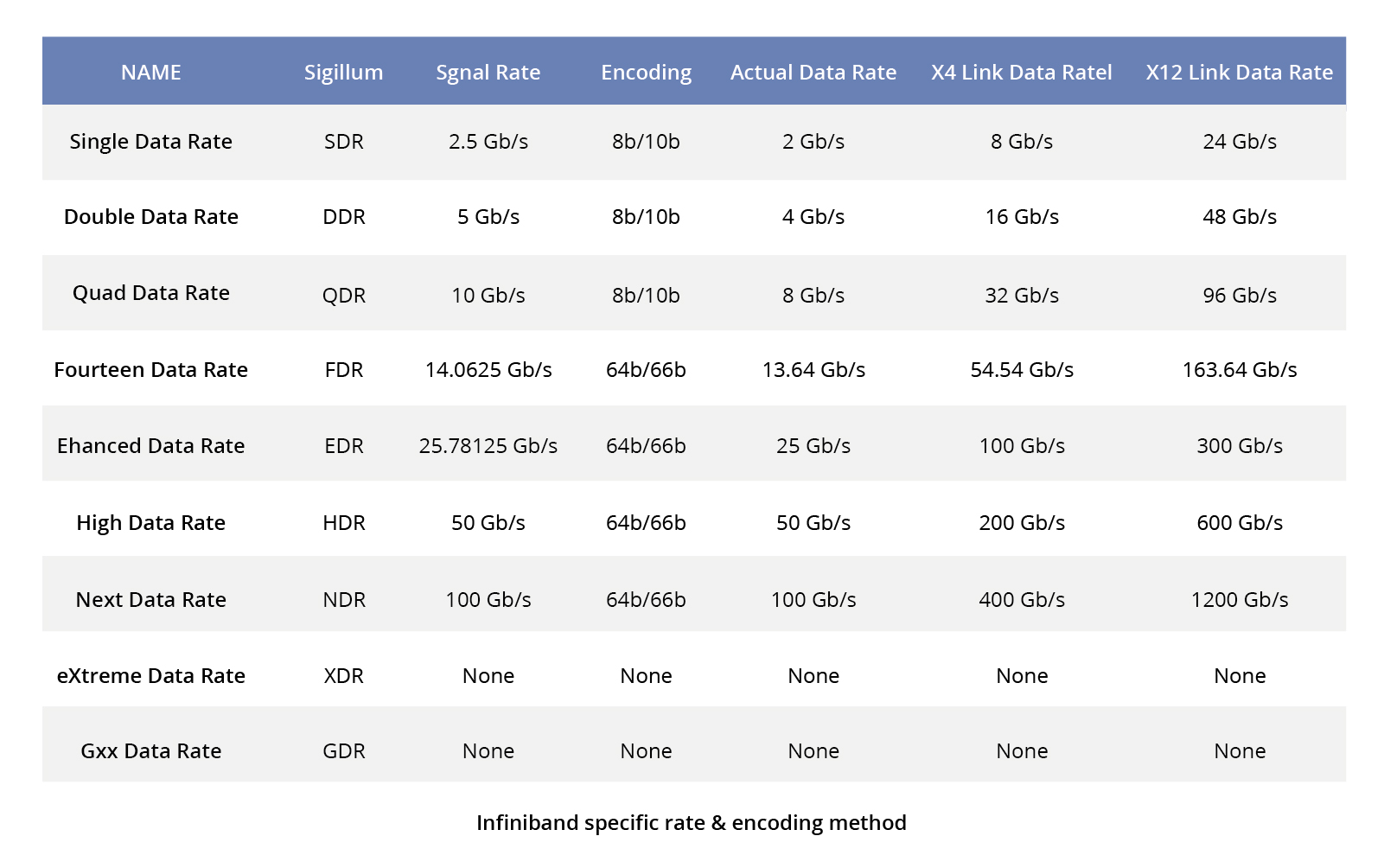This screenshot has width=1384, height=868.
Task: Click the Encoding column header
Action: click(646, 73)
